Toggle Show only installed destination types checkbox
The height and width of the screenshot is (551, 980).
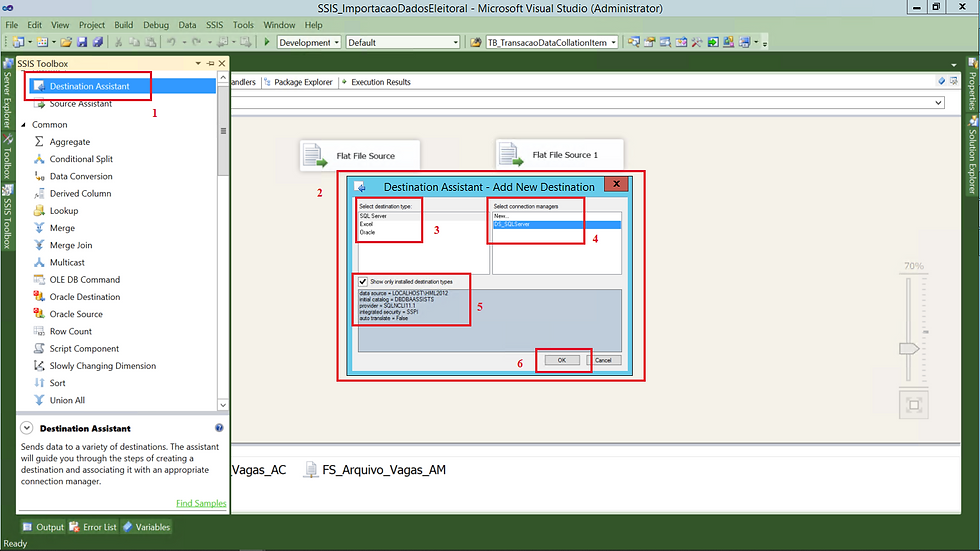click(x=362, y=282)
